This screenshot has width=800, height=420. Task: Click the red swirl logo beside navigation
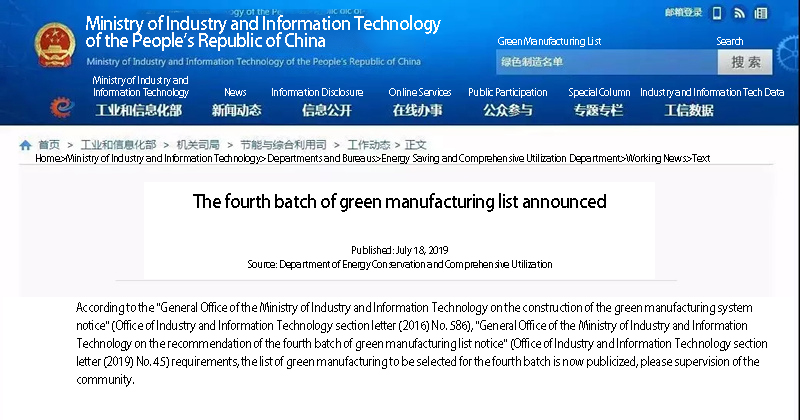62,107
